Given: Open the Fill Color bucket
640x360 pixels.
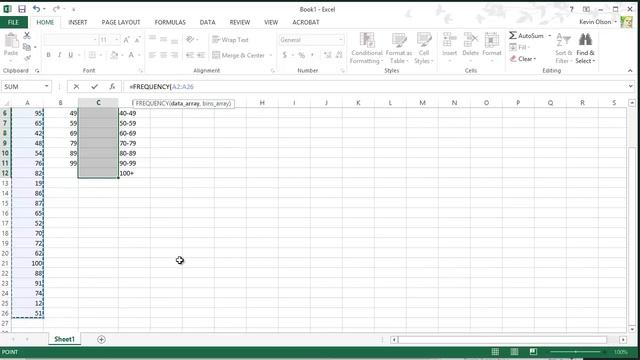Looking at the screenshot, I should 114,55.
